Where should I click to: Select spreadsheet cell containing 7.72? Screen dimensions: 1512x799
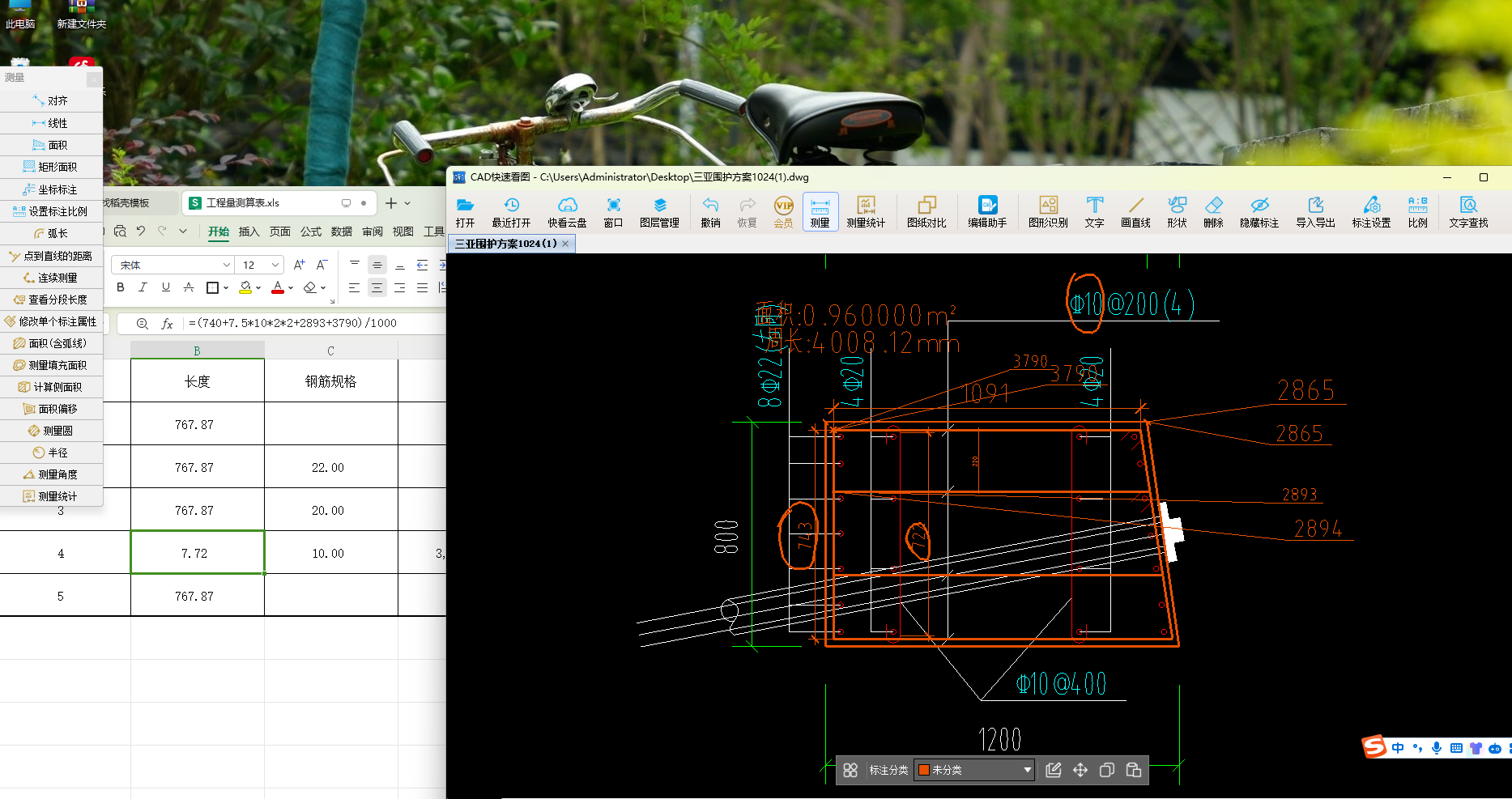pos(198,553)
